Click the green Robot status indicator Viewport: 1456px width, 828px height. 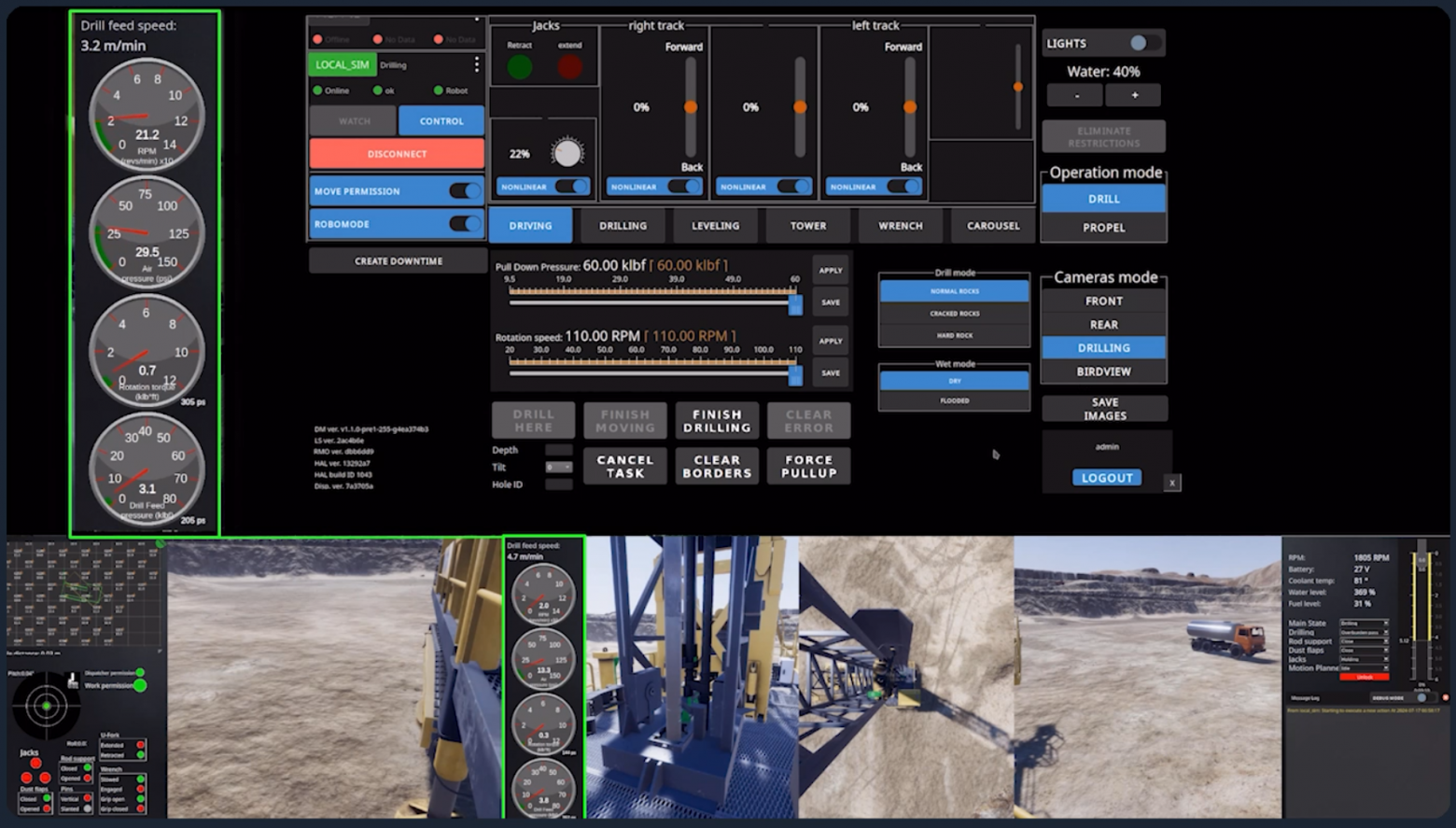click(x=438, y=91)
